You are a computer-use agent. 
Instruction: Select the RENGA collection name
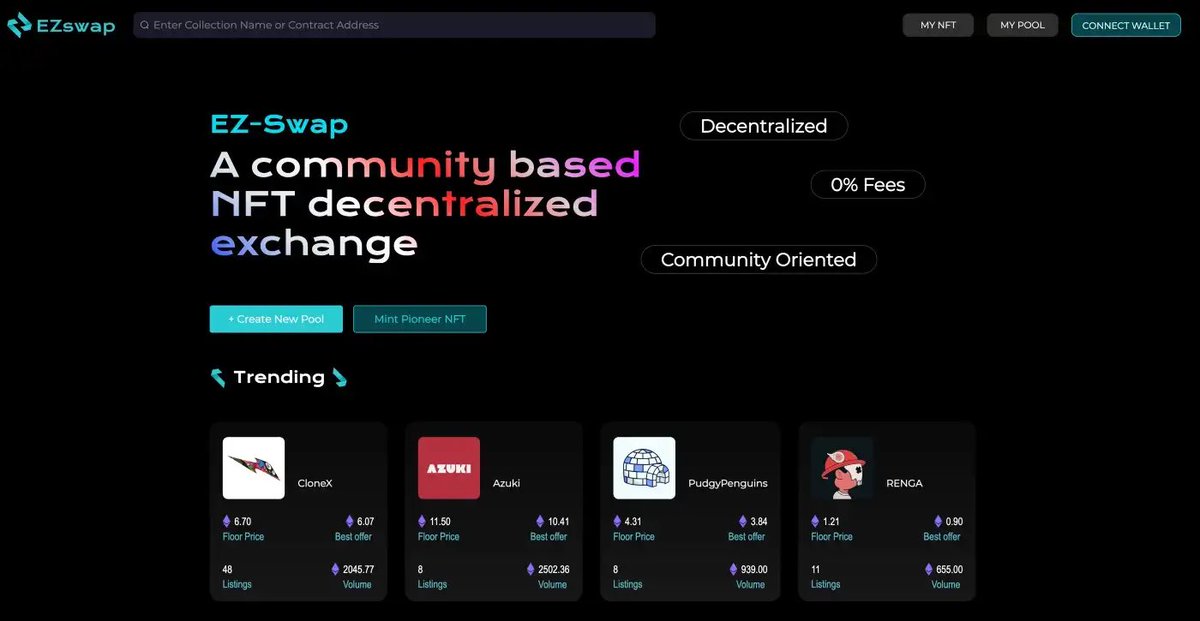coord(904,483)
